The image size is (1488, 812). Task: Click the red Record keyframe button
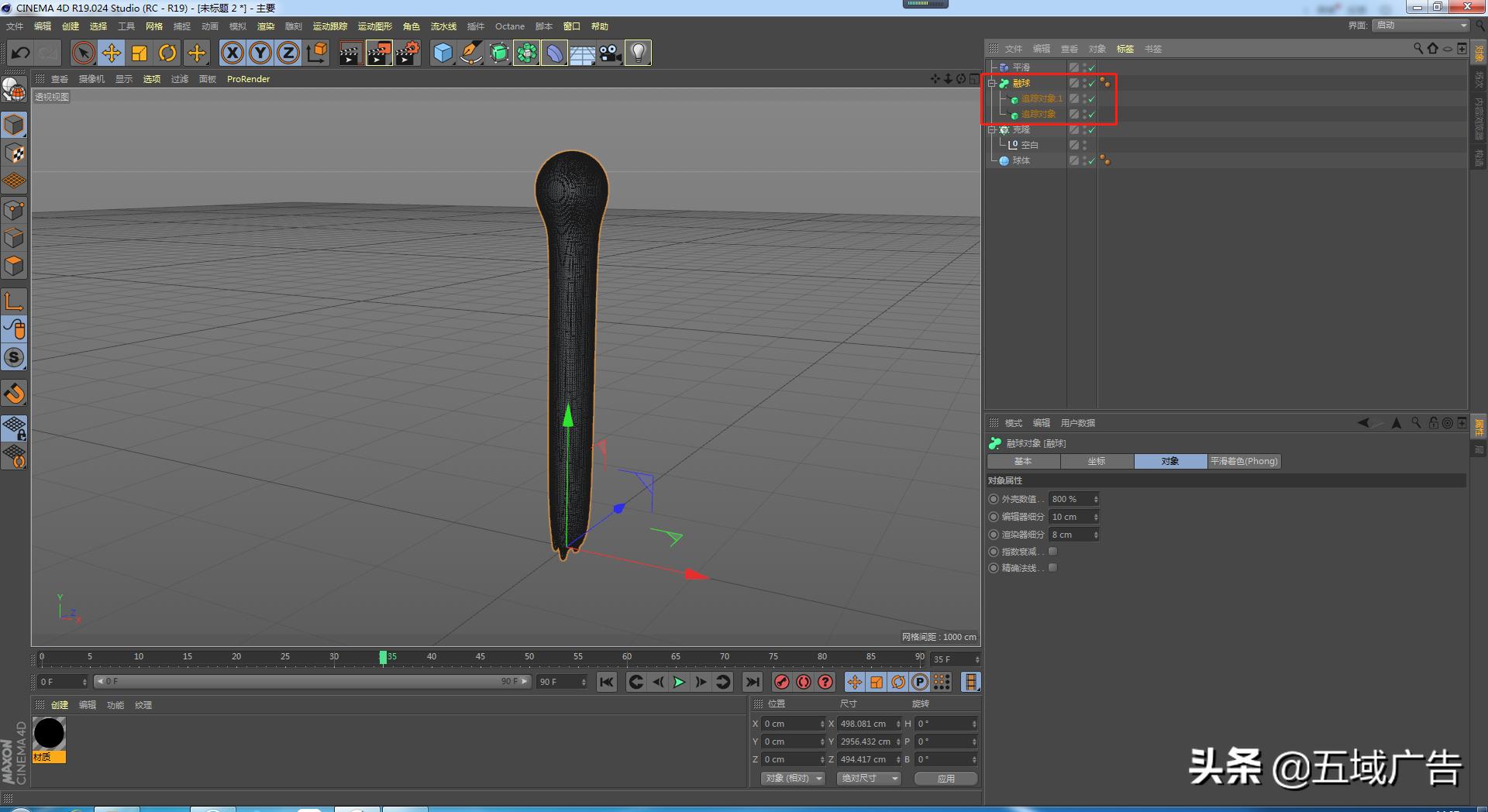782,682
